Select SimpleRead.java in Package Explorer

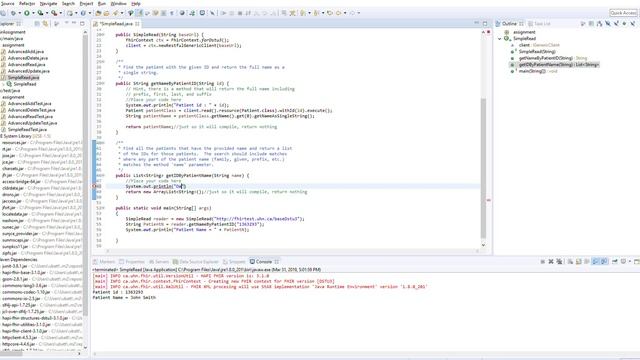point(23,78)
